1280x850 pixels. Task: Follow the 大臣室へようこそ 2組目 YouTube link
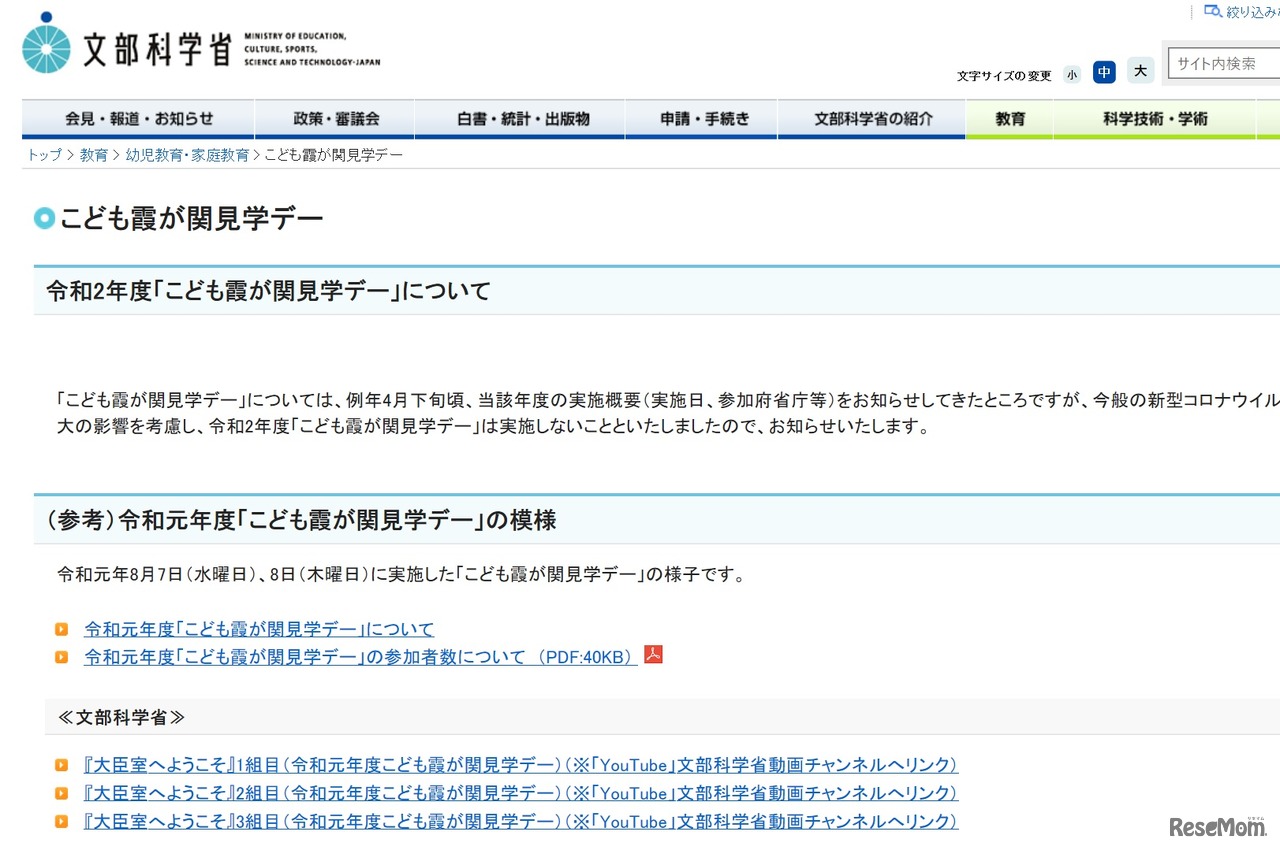pyautogui.click(x=518, y=793)
